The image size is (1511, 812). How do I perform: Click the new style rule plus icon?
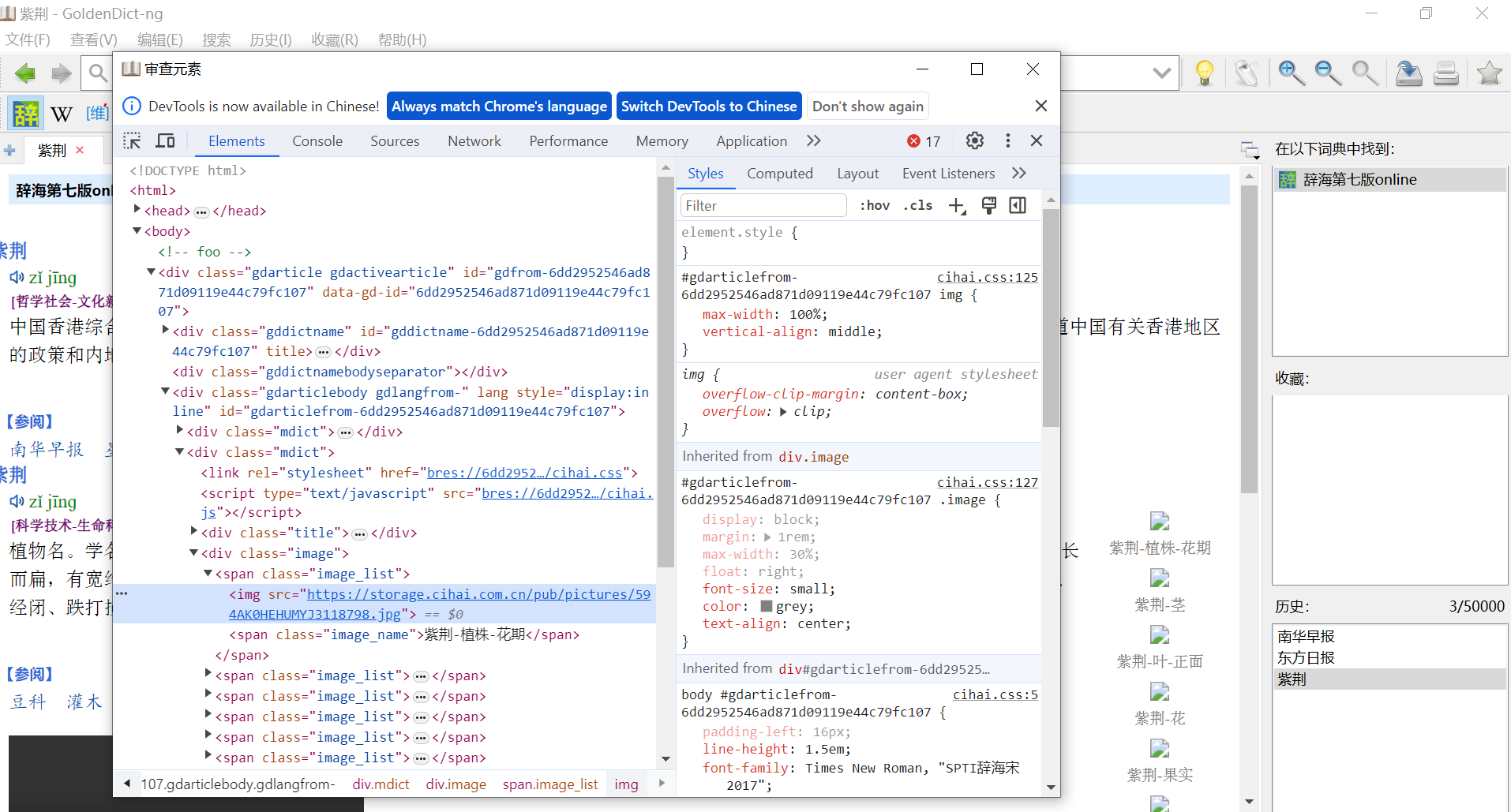(x=957, y=206)
